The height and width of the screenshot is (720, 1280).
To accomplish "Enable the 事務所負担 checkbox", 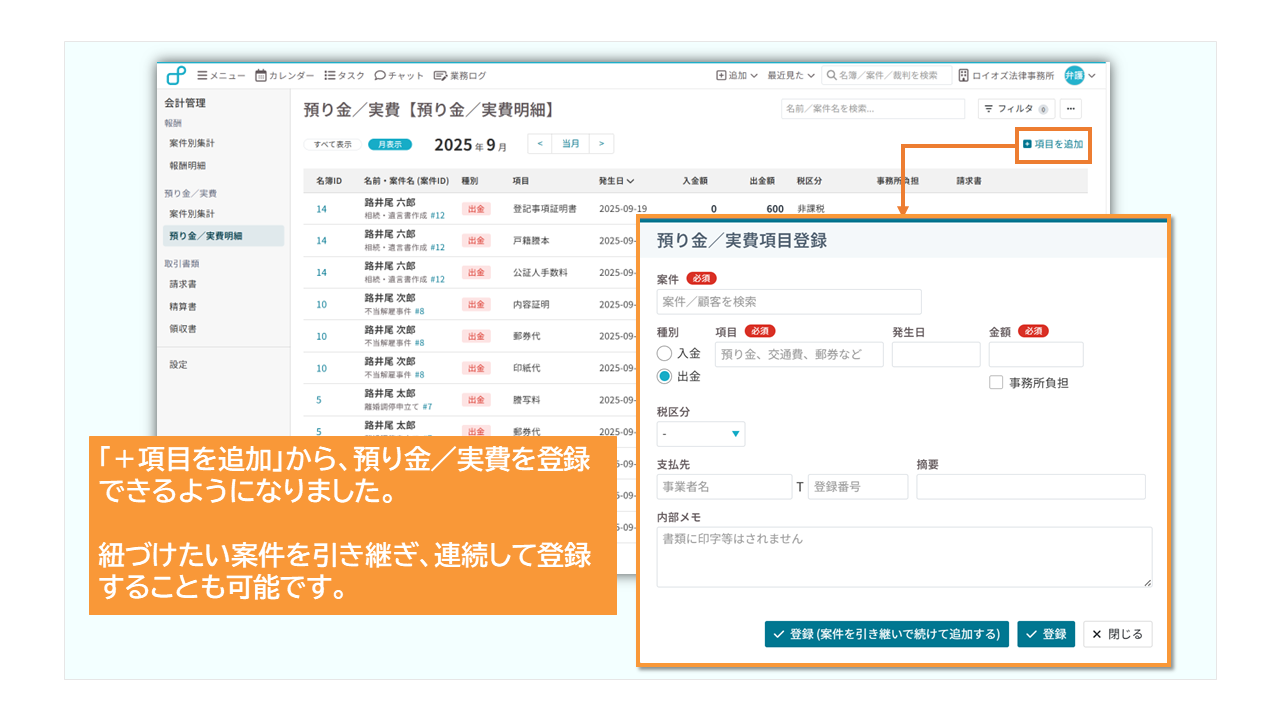I will [x=996, y=382].
